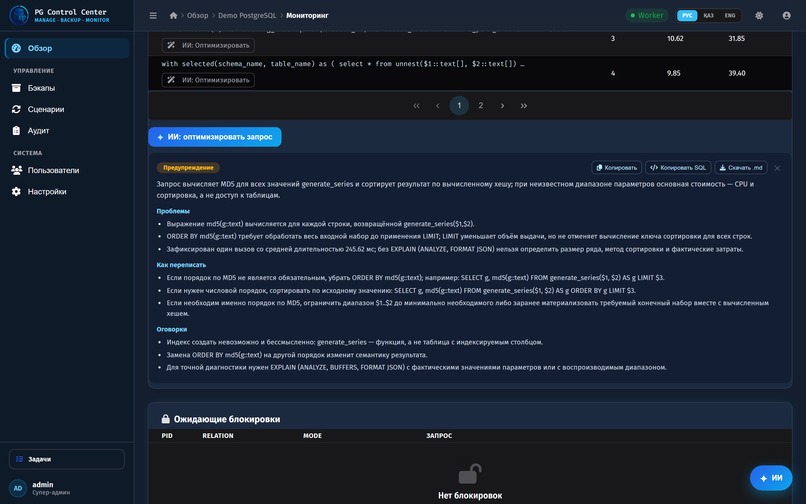The height and width of the screenshot is (504, 806).
Task: Click the with selected(schema_name query text
Action: [343, 64]
